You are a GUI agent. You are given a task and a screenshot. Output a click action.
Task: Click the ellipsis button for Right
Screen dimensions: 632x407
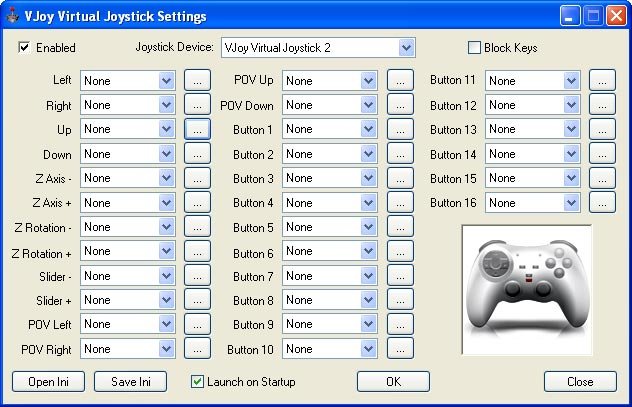click(198, 105)
